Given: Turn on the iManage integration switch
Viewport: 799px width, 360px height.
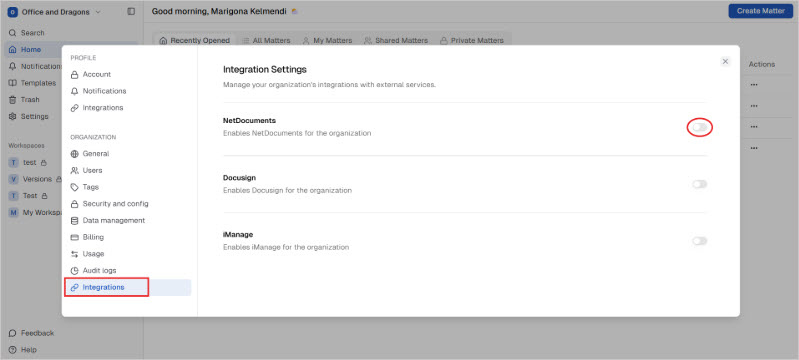Looking at the screenshot, I should click(700, 241).
